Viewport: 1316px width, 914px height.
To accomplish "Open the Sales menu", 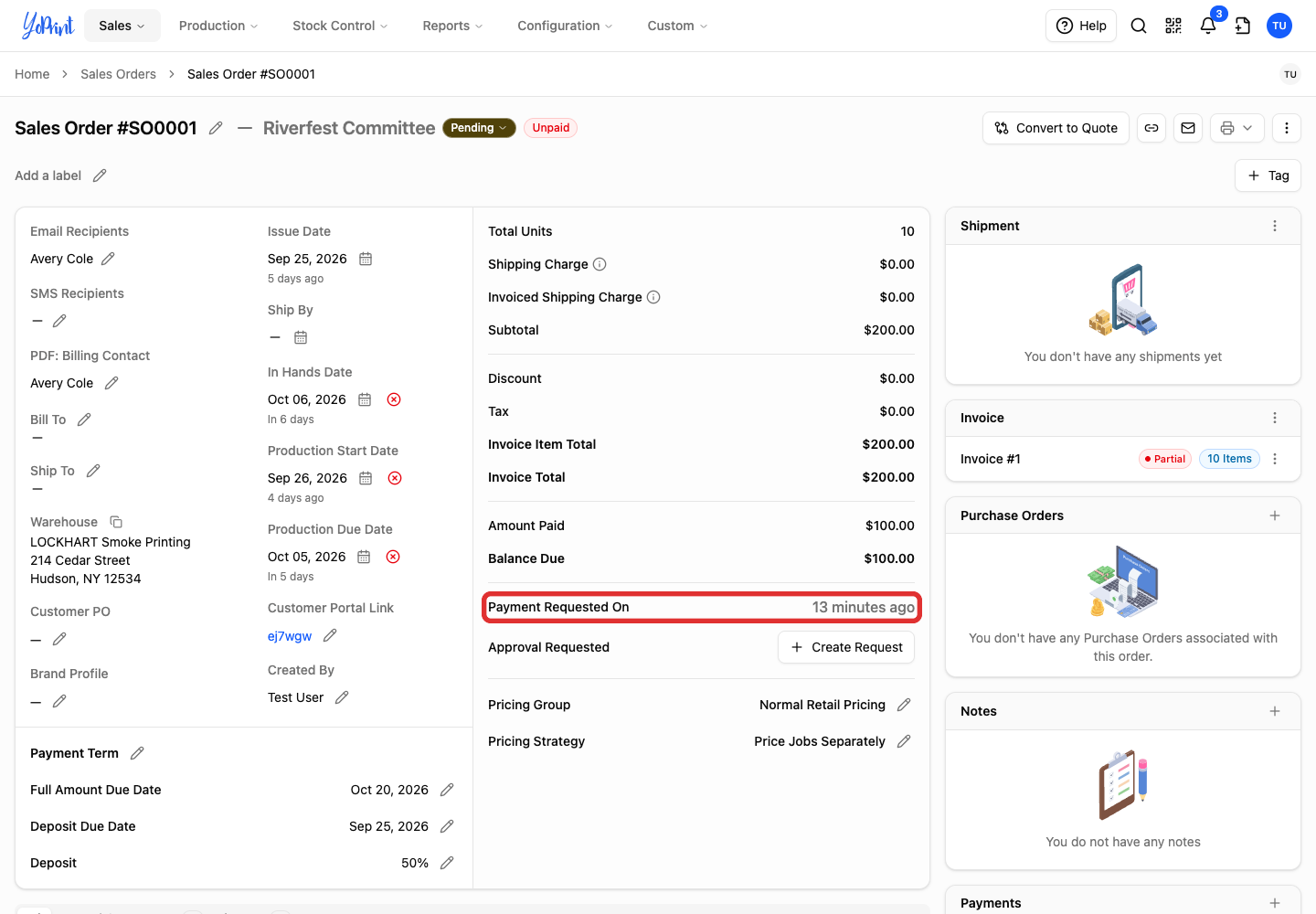I will pos(122,26).
